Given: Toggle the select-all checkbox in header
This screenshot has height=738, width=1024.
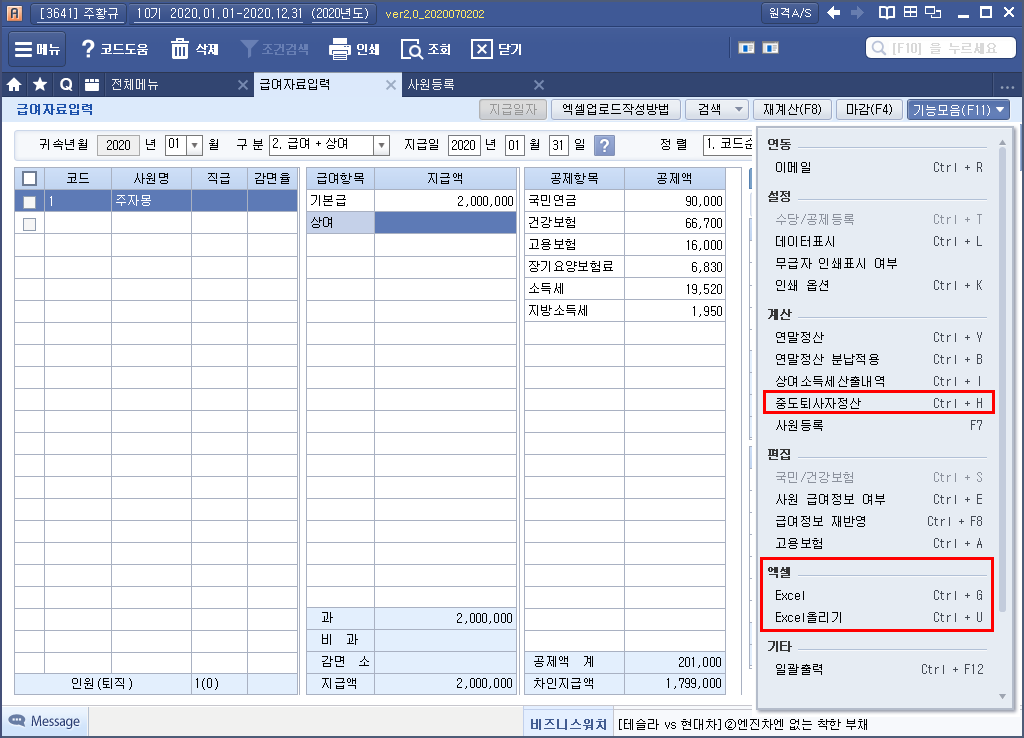Looking at the screenshot, I should point(29,178).
